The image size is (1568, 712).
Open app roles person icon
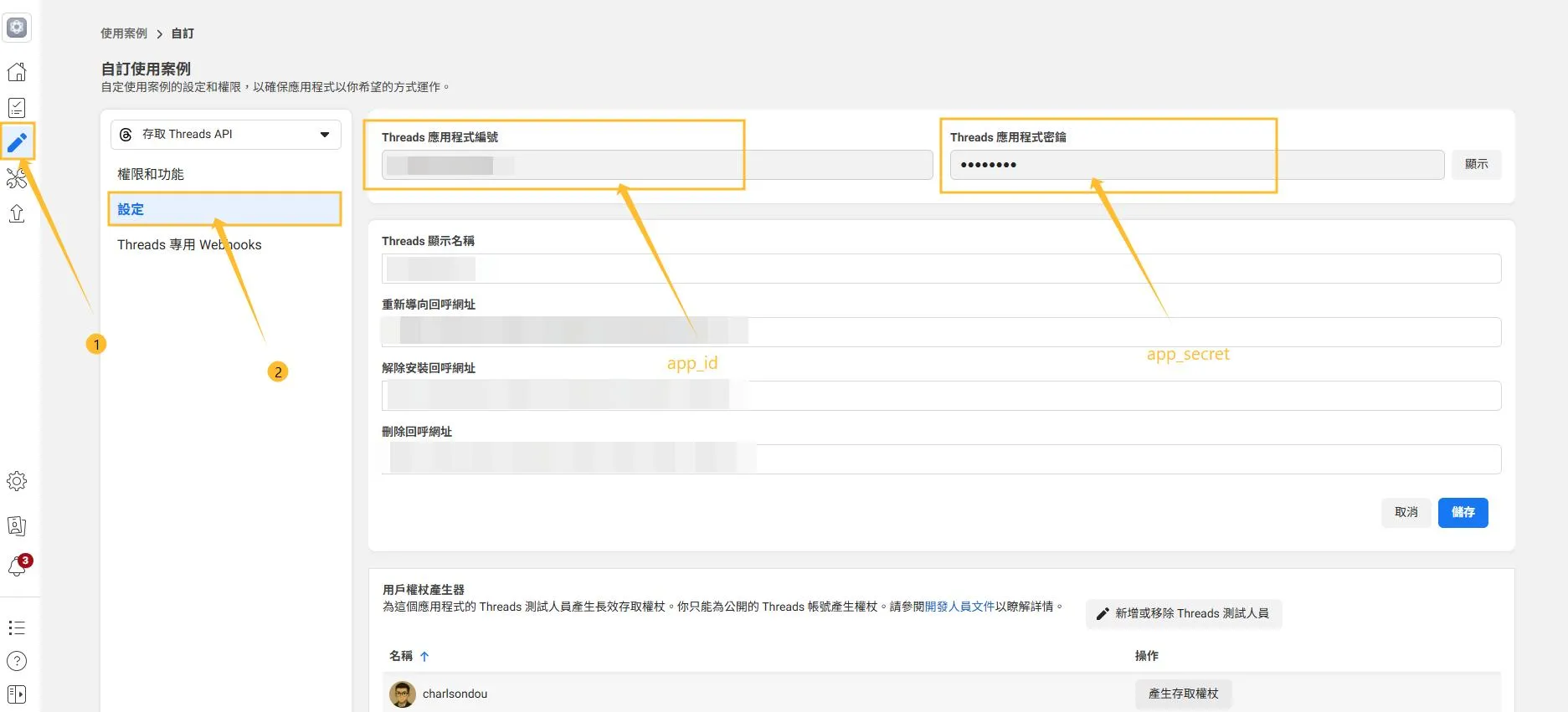(17, 525)
